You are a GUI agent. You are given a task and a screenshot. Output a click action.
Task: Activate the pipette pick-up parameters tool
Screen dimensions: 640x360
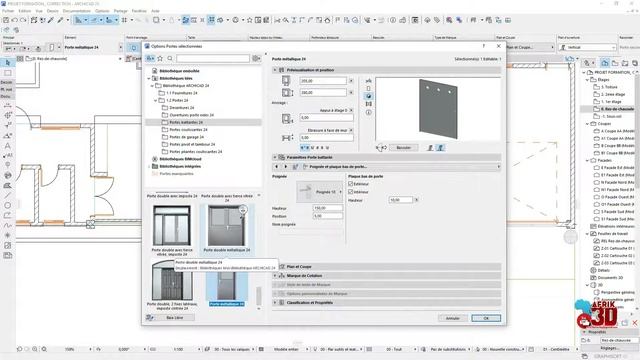click(51, 20)
